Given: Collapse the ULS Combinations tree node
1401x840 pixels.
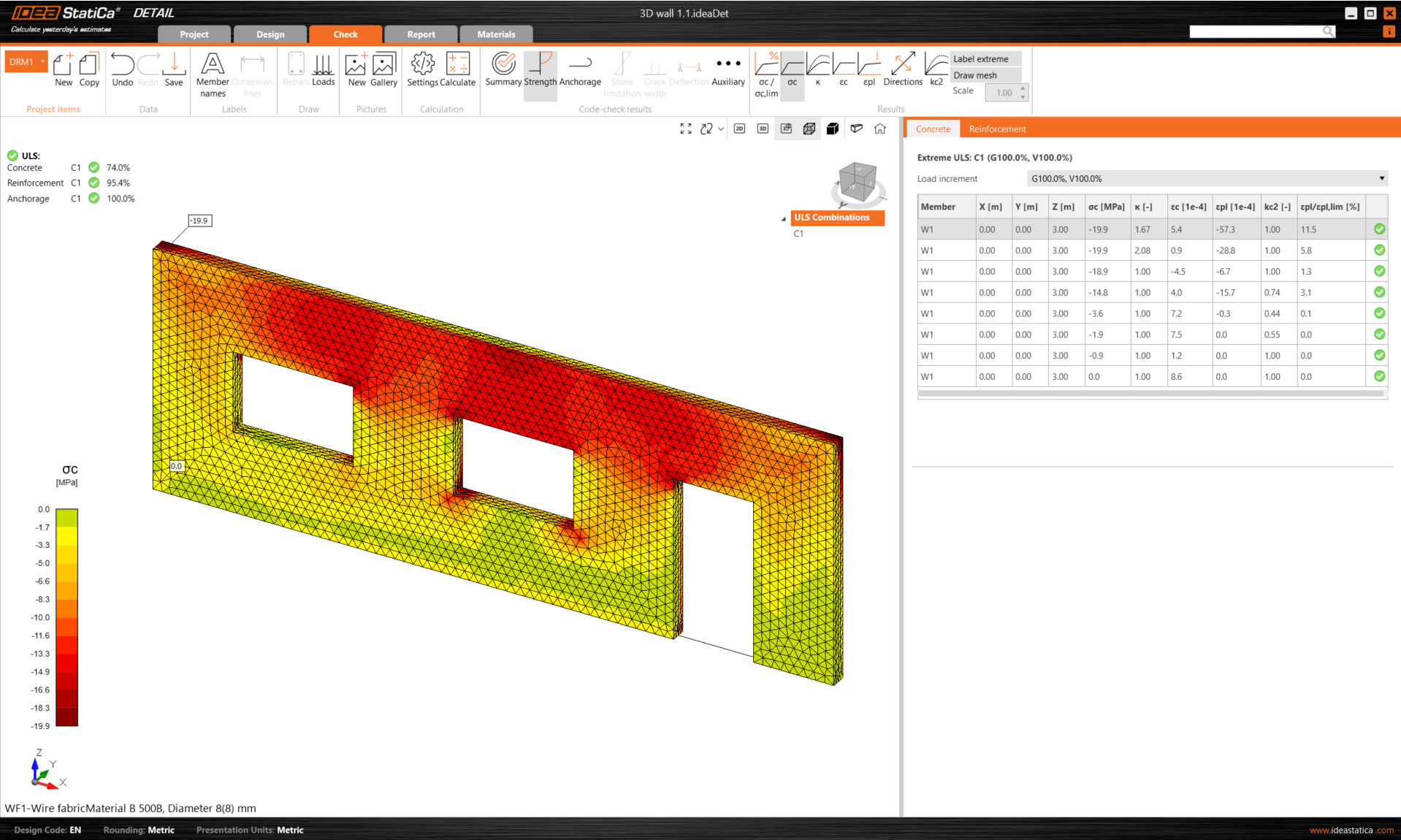Looking at the screenshot, I should click(x=784, y=218).
